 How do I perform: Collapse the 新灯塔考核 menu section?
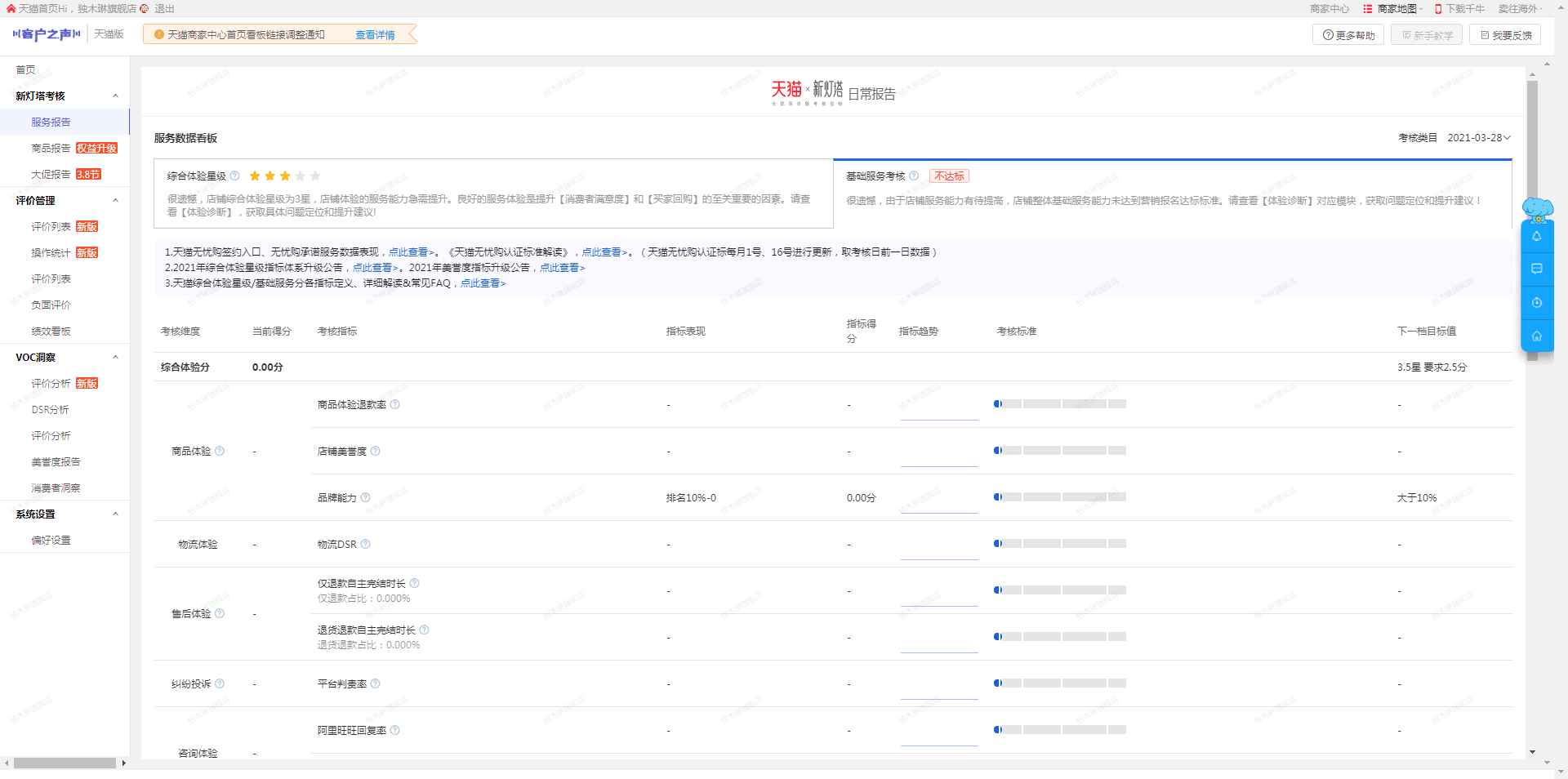(x=115, y=96)
